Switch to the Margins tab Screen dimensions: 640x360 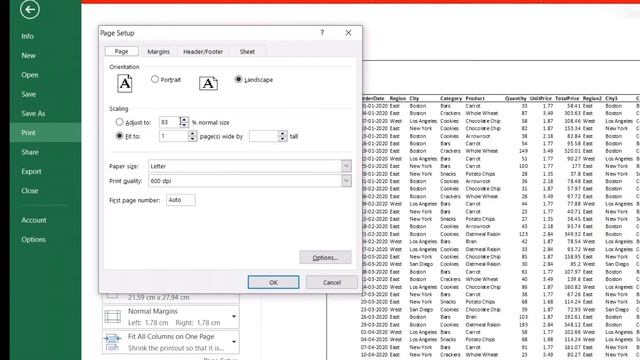[158, 52]
